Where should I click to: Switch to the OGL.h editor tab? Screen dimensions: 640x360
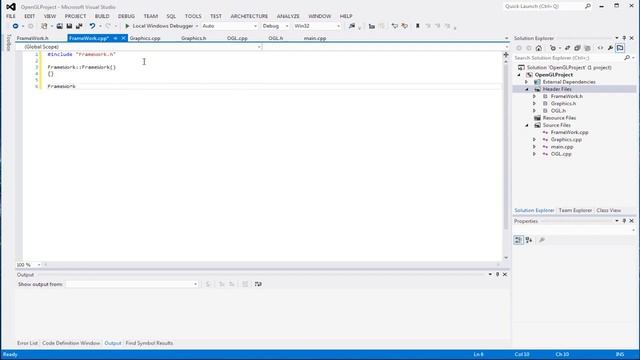[276, 38]
